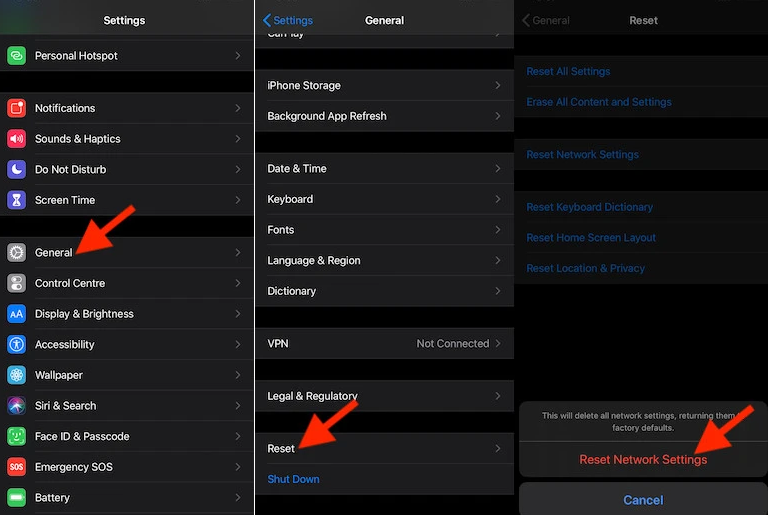This screenshot has height=515, width=768.
Task: Tap the Screen Time hourglass icon
Action: point(16,200)
